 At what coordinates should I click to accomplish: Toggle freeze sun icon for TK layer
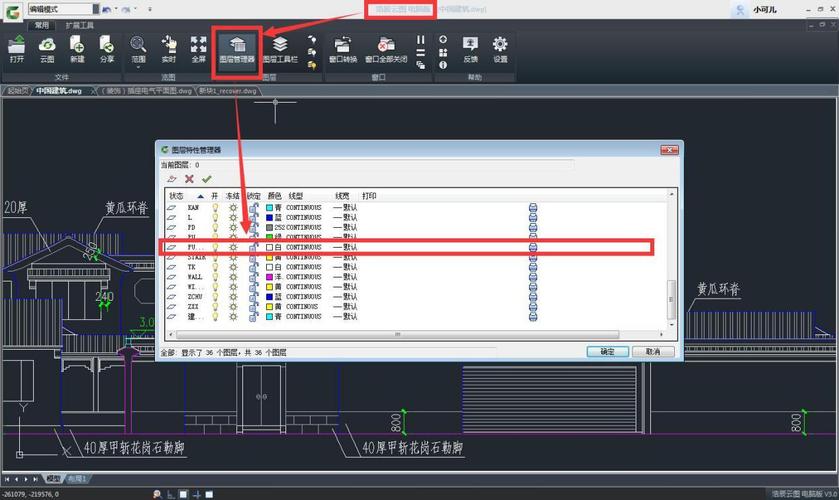click(233, 267)
